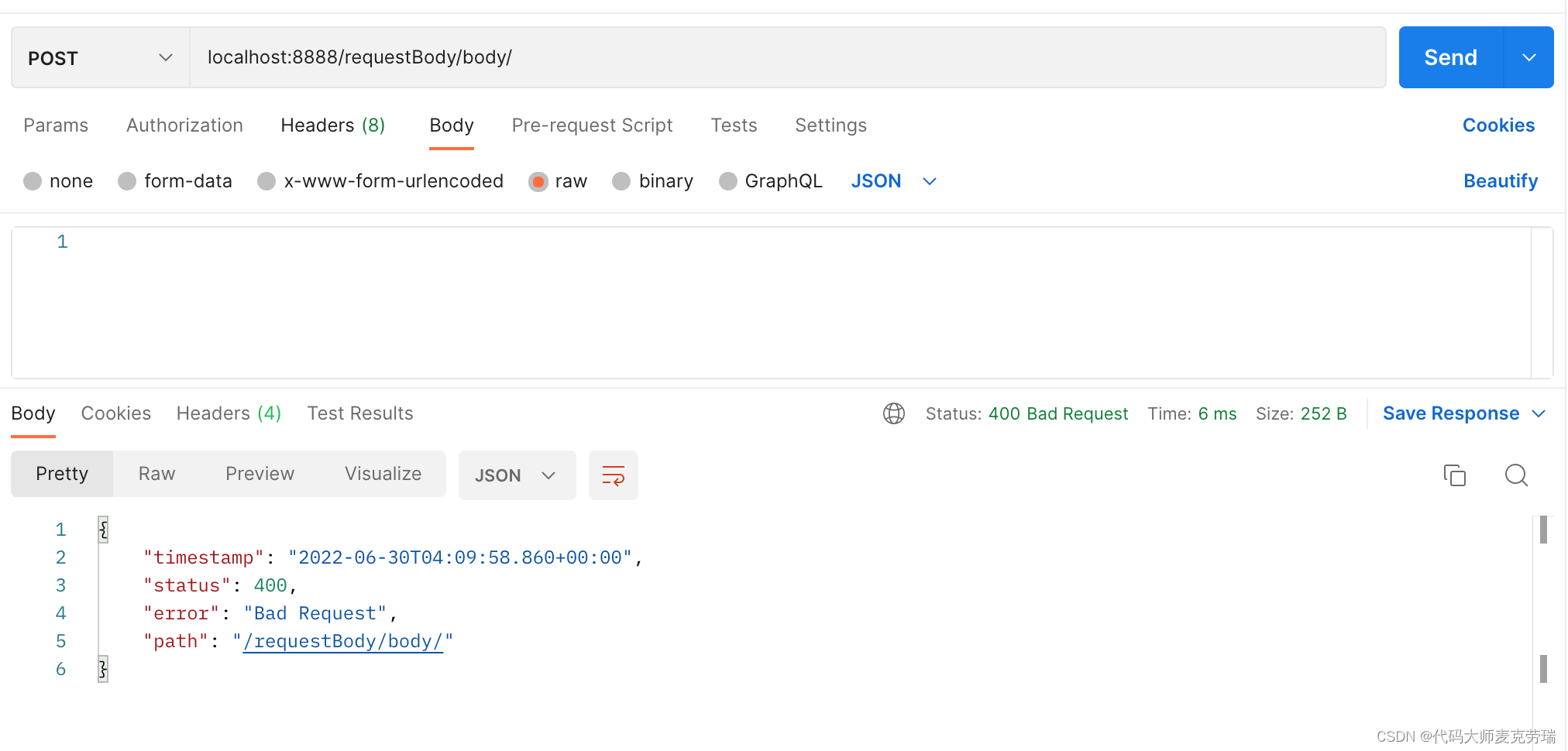Select the binary body radio button
This screenshot has height=751, width=1568.
point(621,181)
